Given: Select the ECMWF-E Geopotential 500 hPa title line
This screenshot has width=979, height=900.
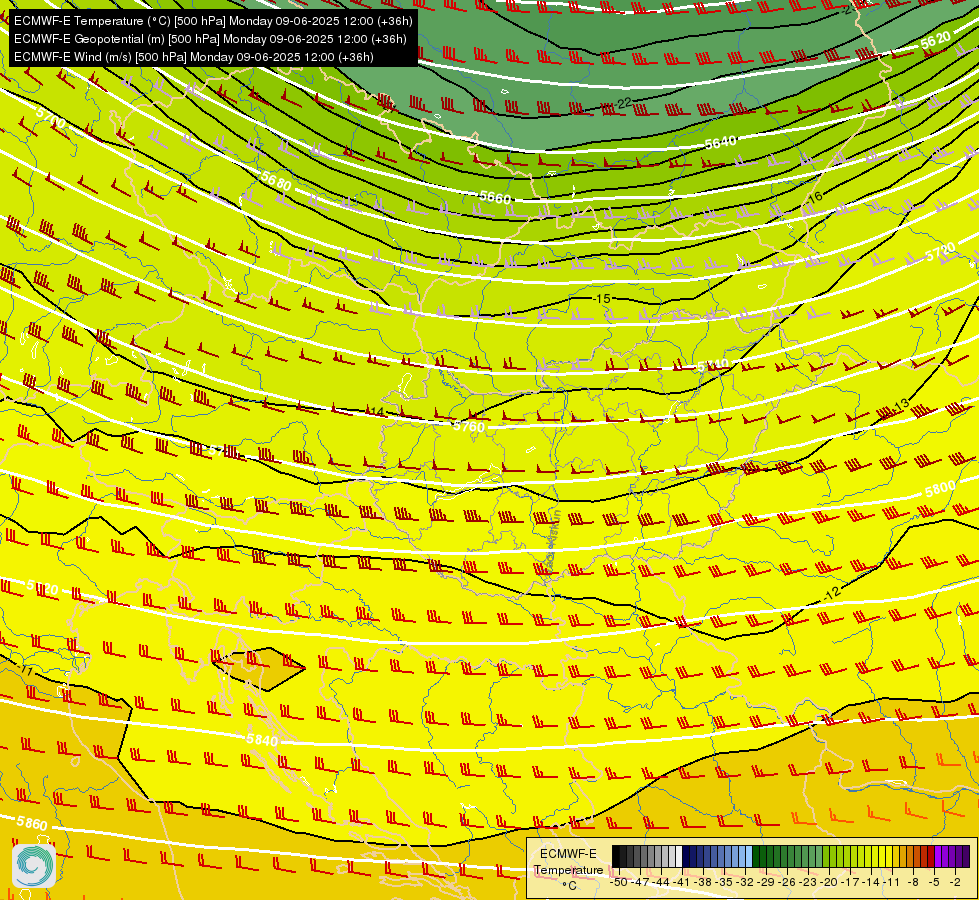Looking at the screenshot, I should [x=210, y=39].
